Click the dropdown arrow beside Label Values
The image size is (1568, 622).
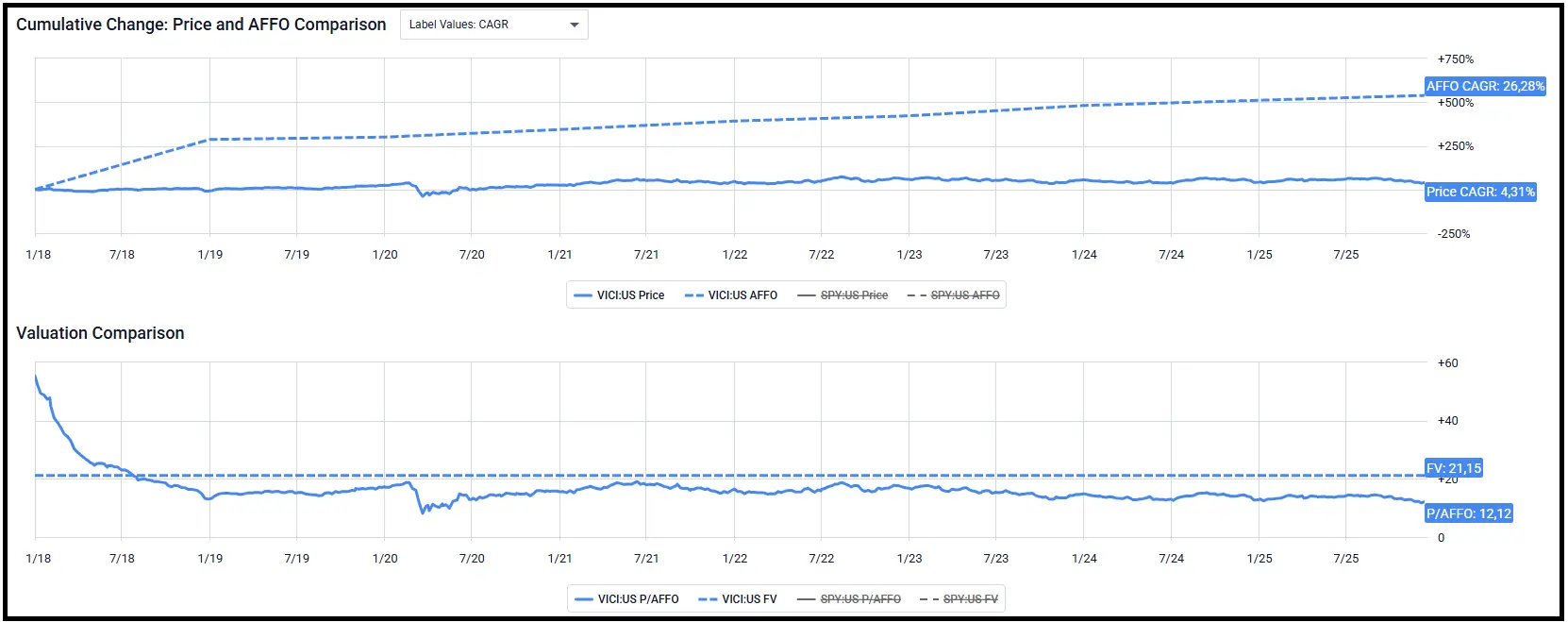point(575,25)
